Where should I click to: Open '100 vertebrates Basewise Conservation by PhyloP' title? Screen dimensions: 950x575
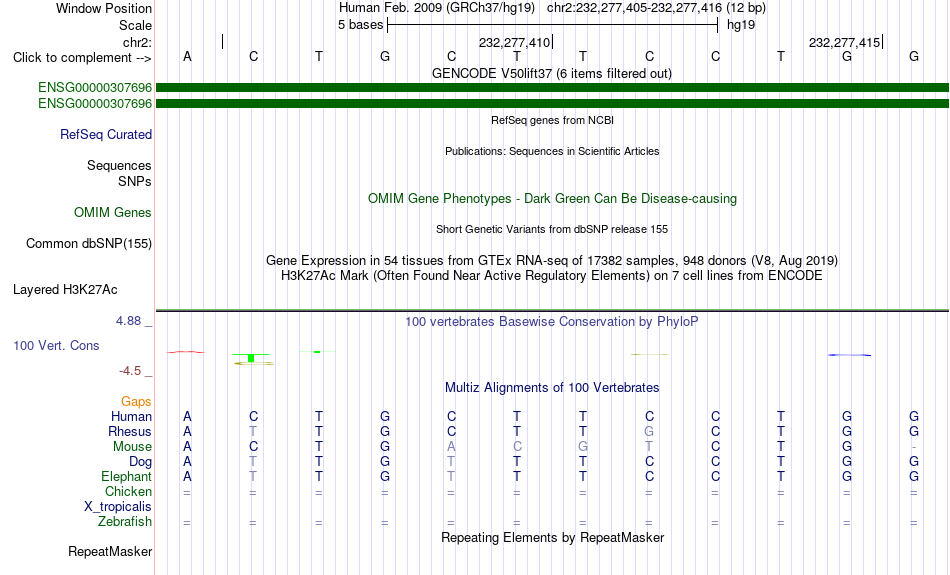point(552,322)
